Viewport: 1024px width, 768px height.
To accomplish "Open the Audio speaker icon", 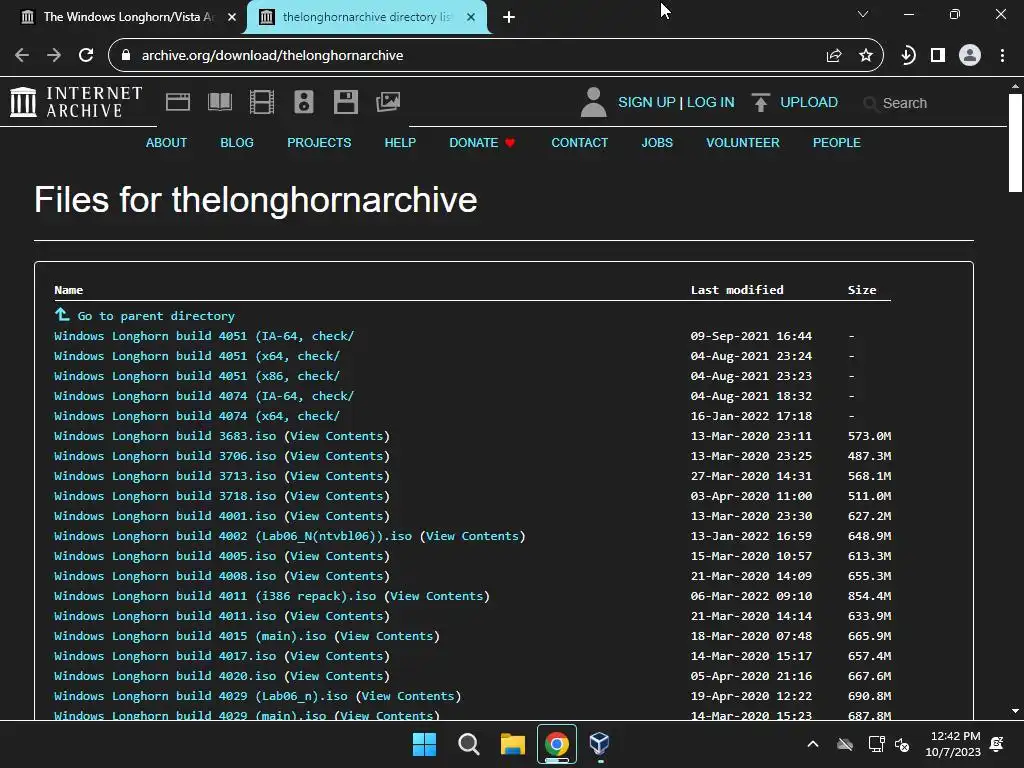I will pyautogui.click(x=304, y=102).
